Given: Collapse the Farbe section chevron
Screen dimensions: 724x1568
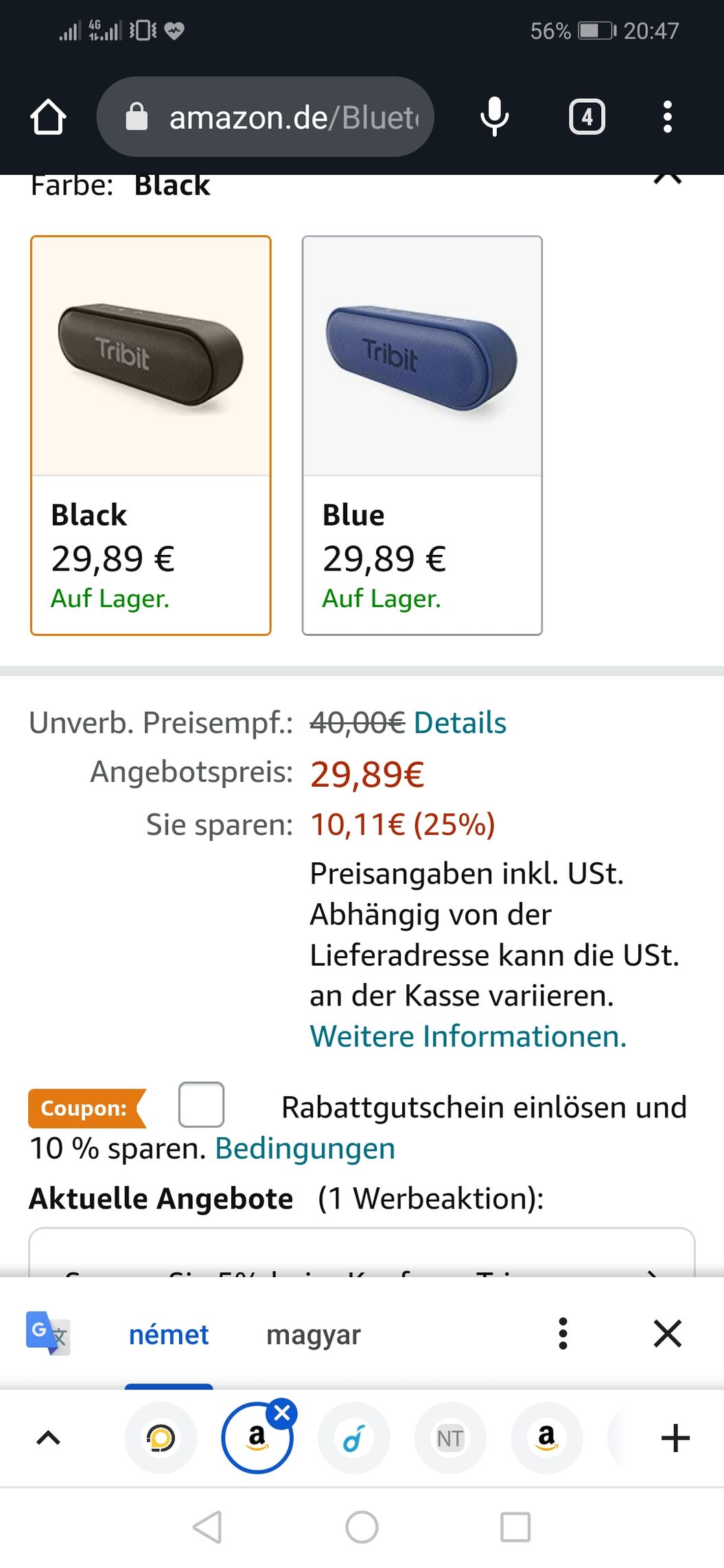Looking at the screenshot, I should [x=667, y=178].
